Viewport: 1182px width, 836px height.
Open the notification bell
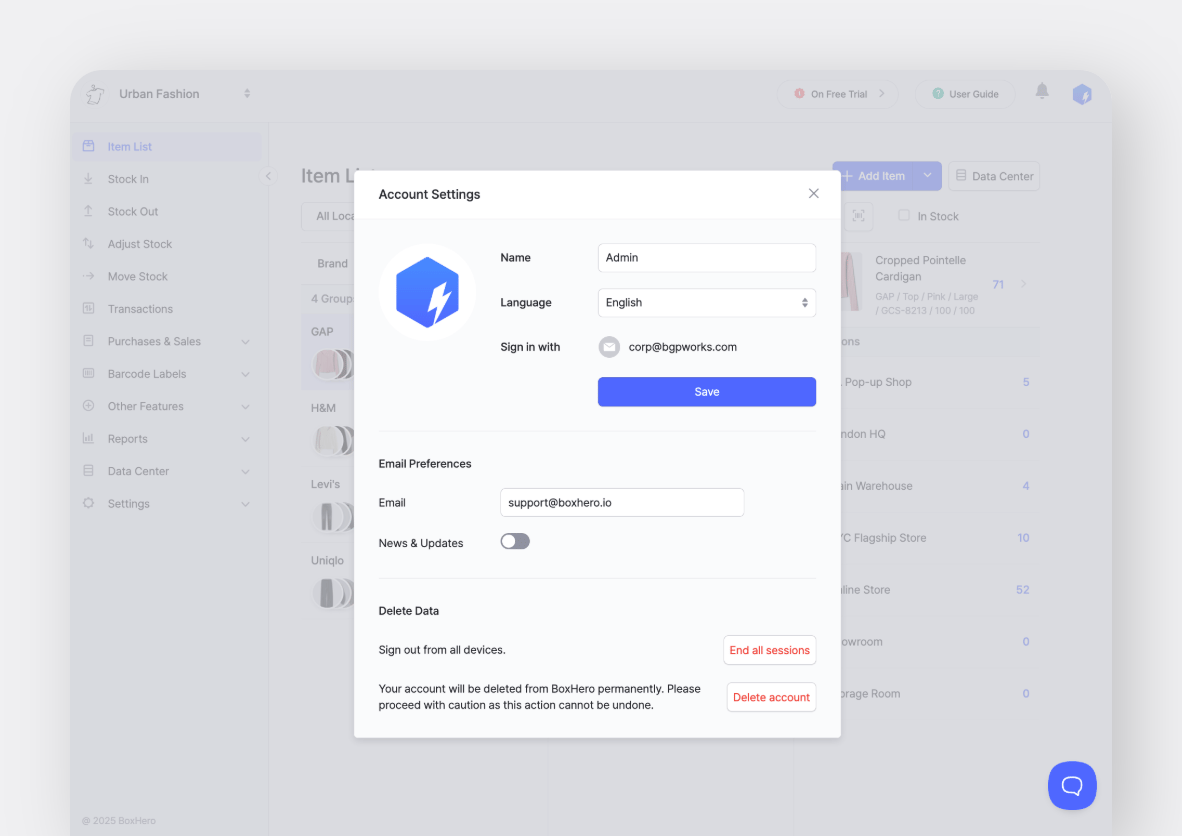pyautogui.click(x=1041, y=92)
